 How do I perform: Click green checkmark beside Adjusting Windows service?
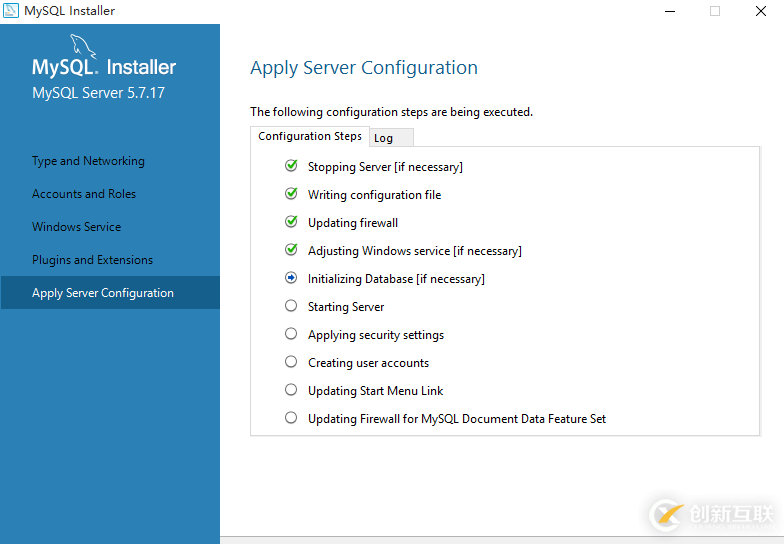(291, 250)
